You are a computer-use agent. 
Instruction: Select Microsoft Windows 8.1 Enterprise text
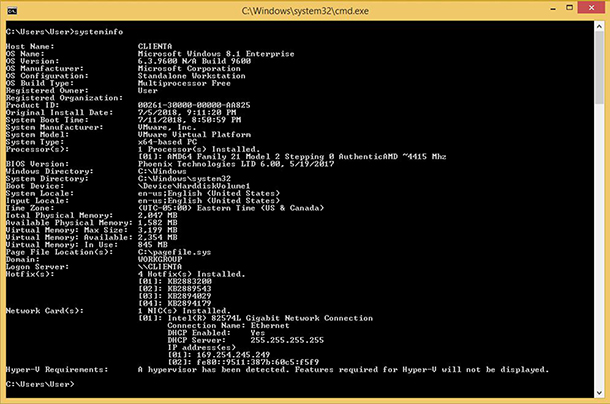pos(216,54)
